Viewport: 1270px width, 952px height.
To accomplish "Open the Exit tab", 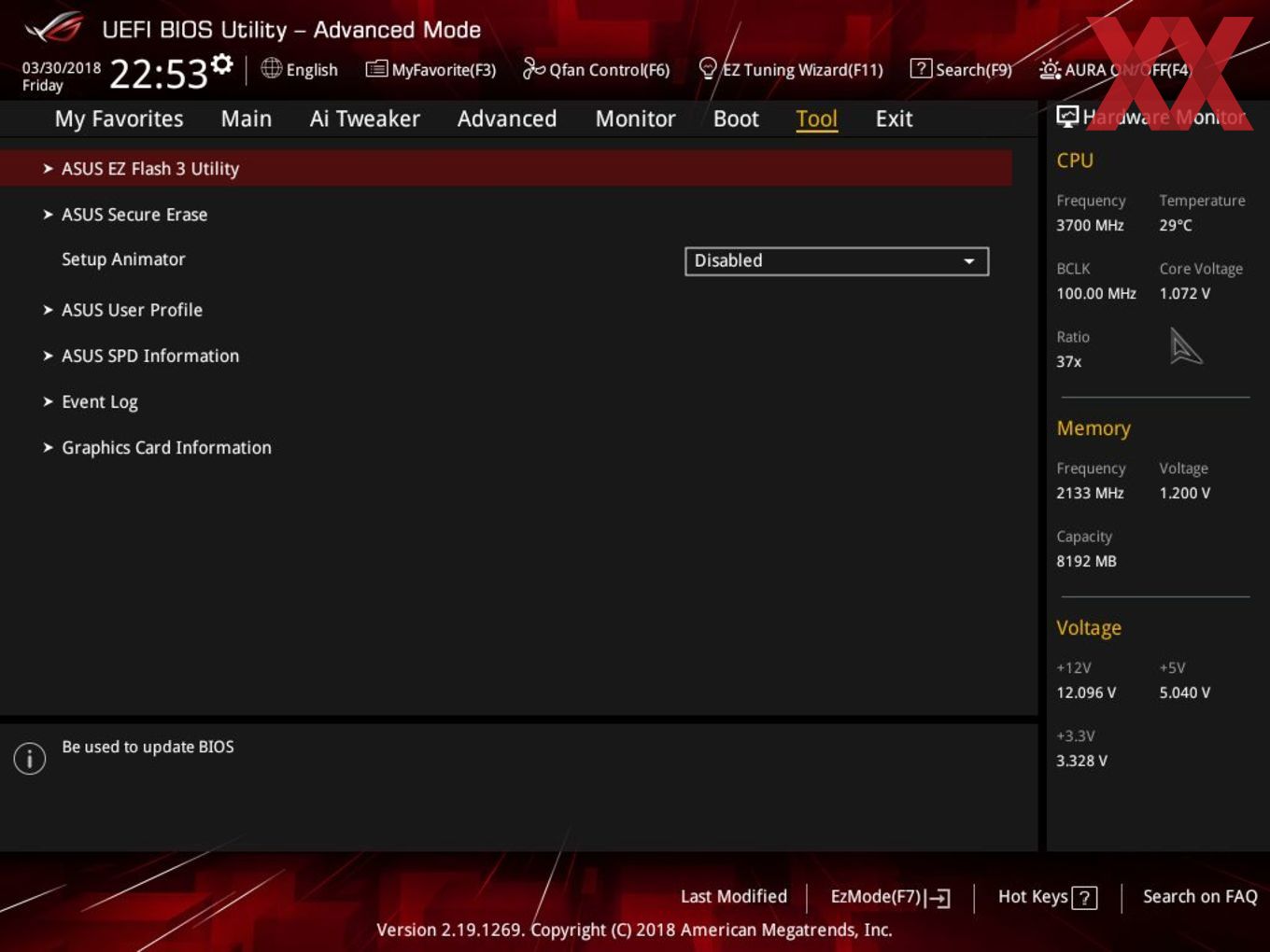I will click(894, 119).
